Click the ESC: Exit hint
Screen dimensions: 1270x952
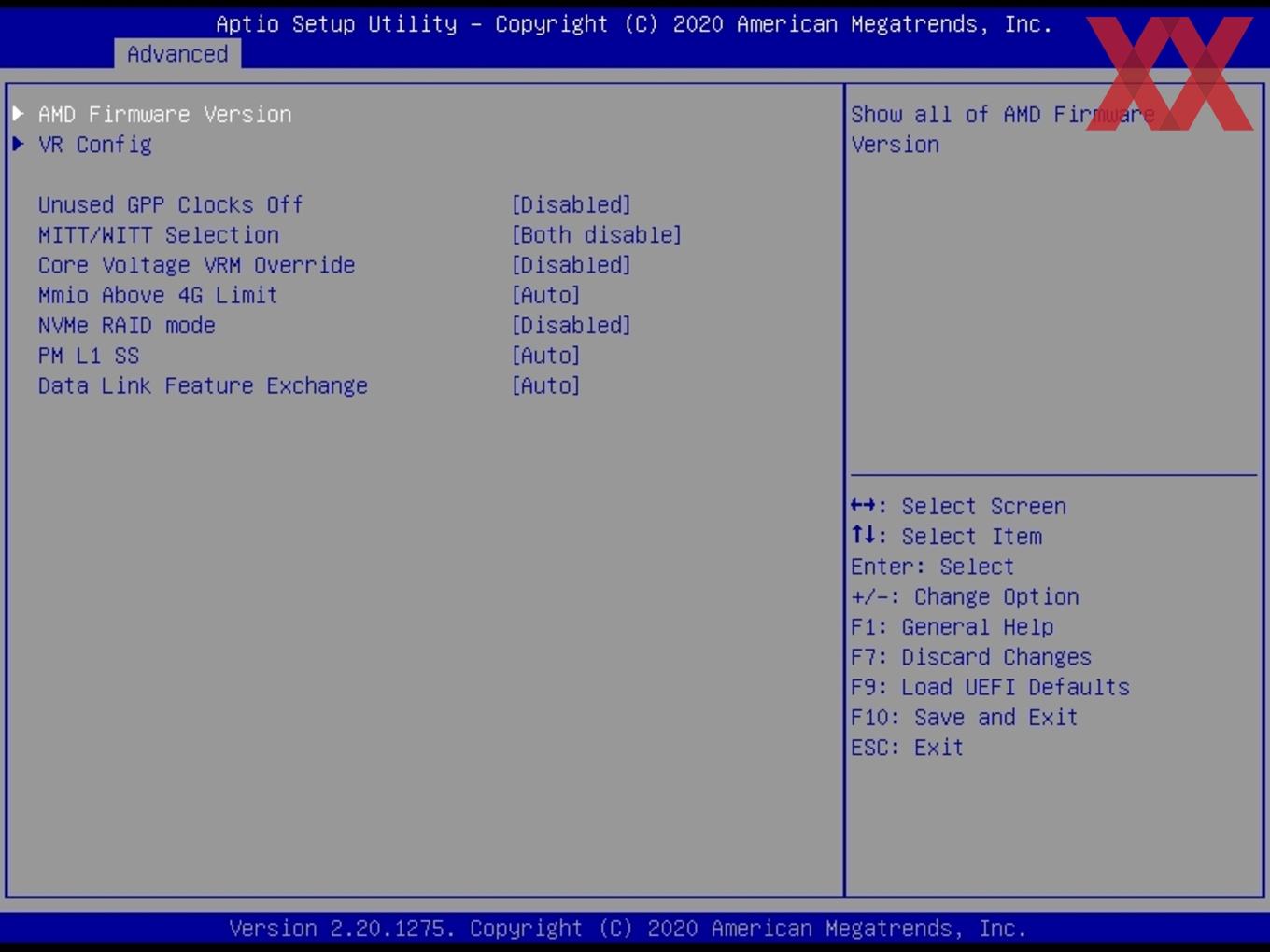click(907, 748)
